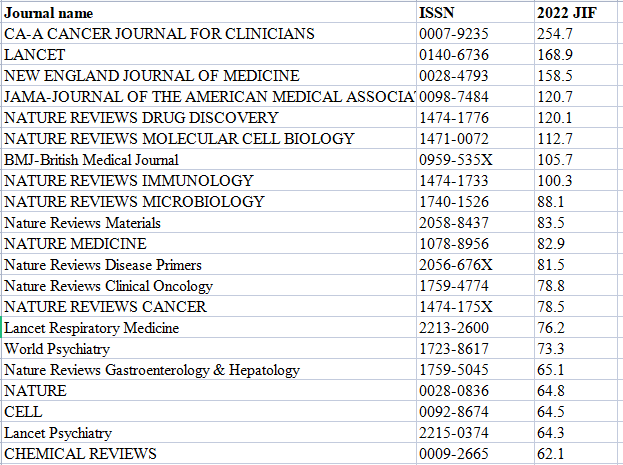Click the World Psychiatry cell

tap(209, 349)
